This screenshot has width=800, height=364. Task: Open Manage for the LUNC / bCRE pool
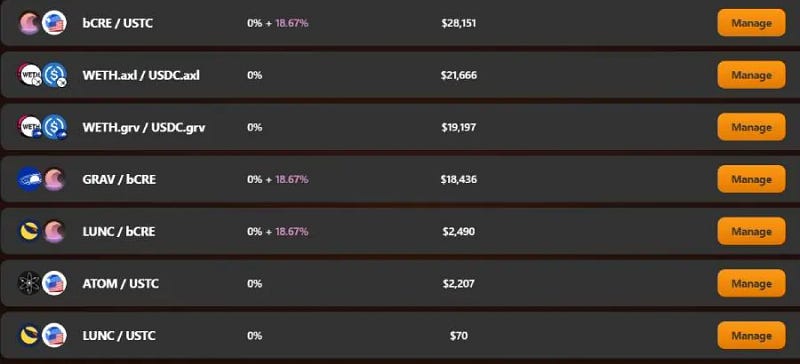[x=752, y=231]
